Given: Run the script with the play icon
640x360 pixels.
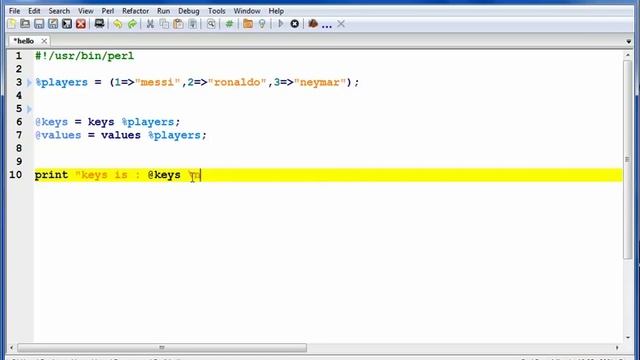Looking at the screenshot, I should [x=280, y=24].
